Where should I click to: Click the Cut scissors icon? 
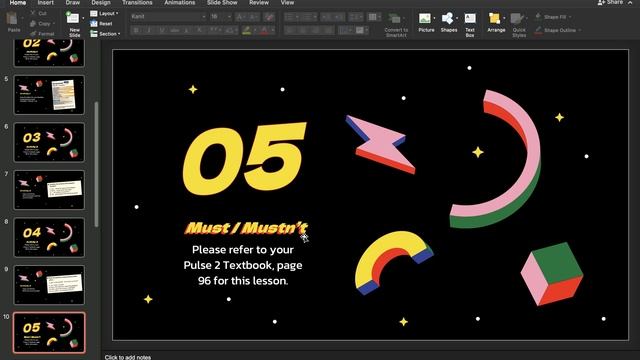[x=33, y=13]
